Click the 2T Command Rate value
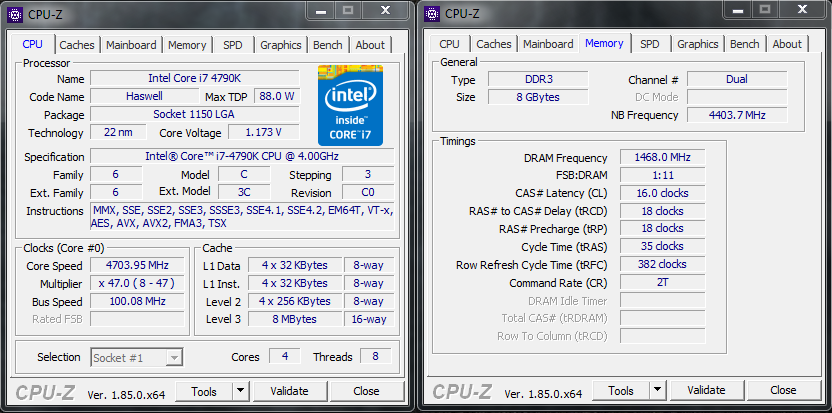Viewport: 832px width, 413px height. 662,282
